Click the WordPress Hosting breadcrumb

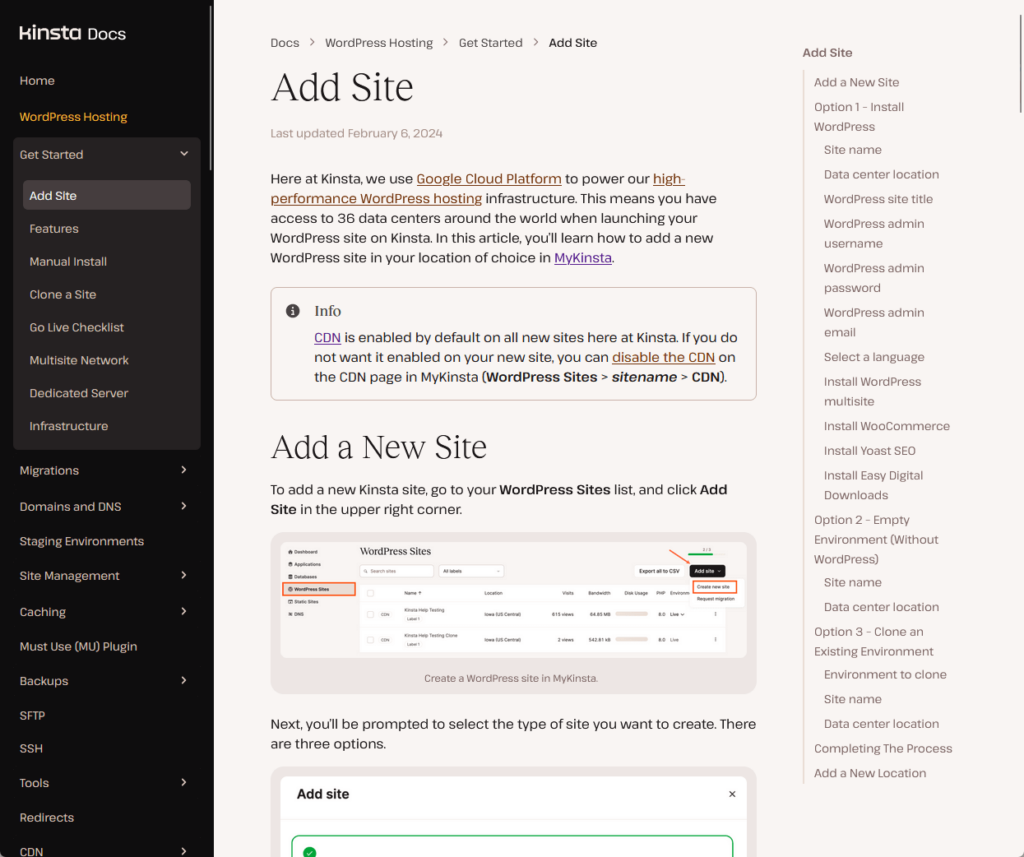point(379,42)
